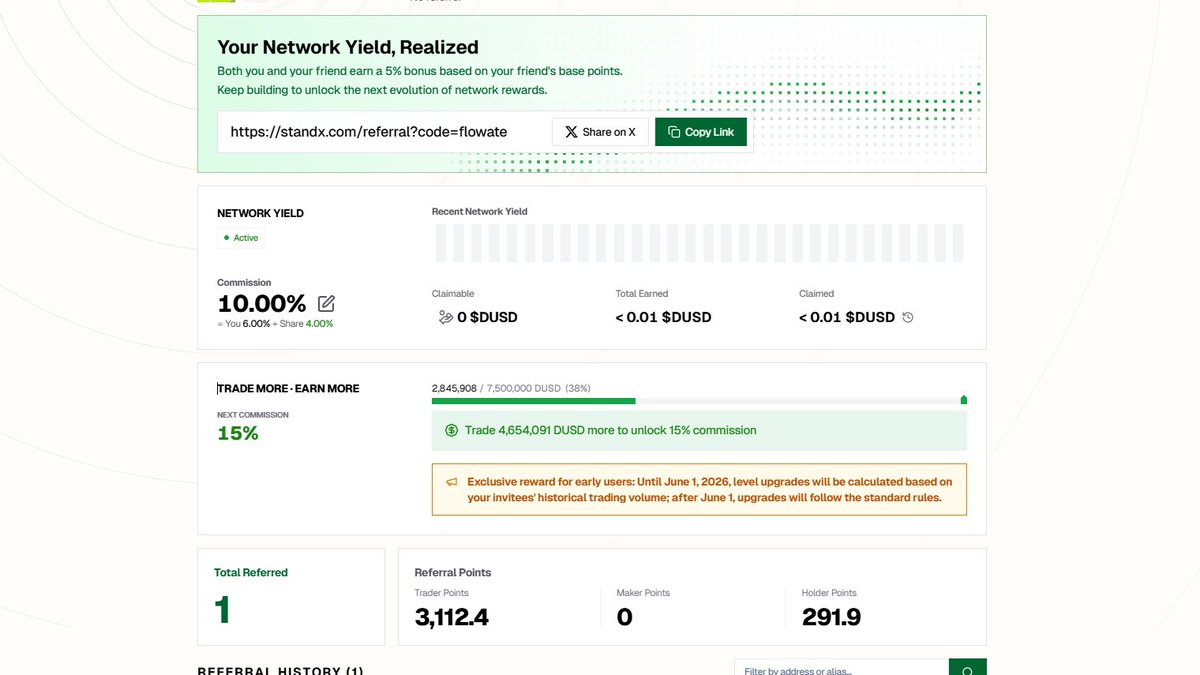Click the '15%' next commission value
Viewport: 1200px width, 675px height.
click(238, 433)
